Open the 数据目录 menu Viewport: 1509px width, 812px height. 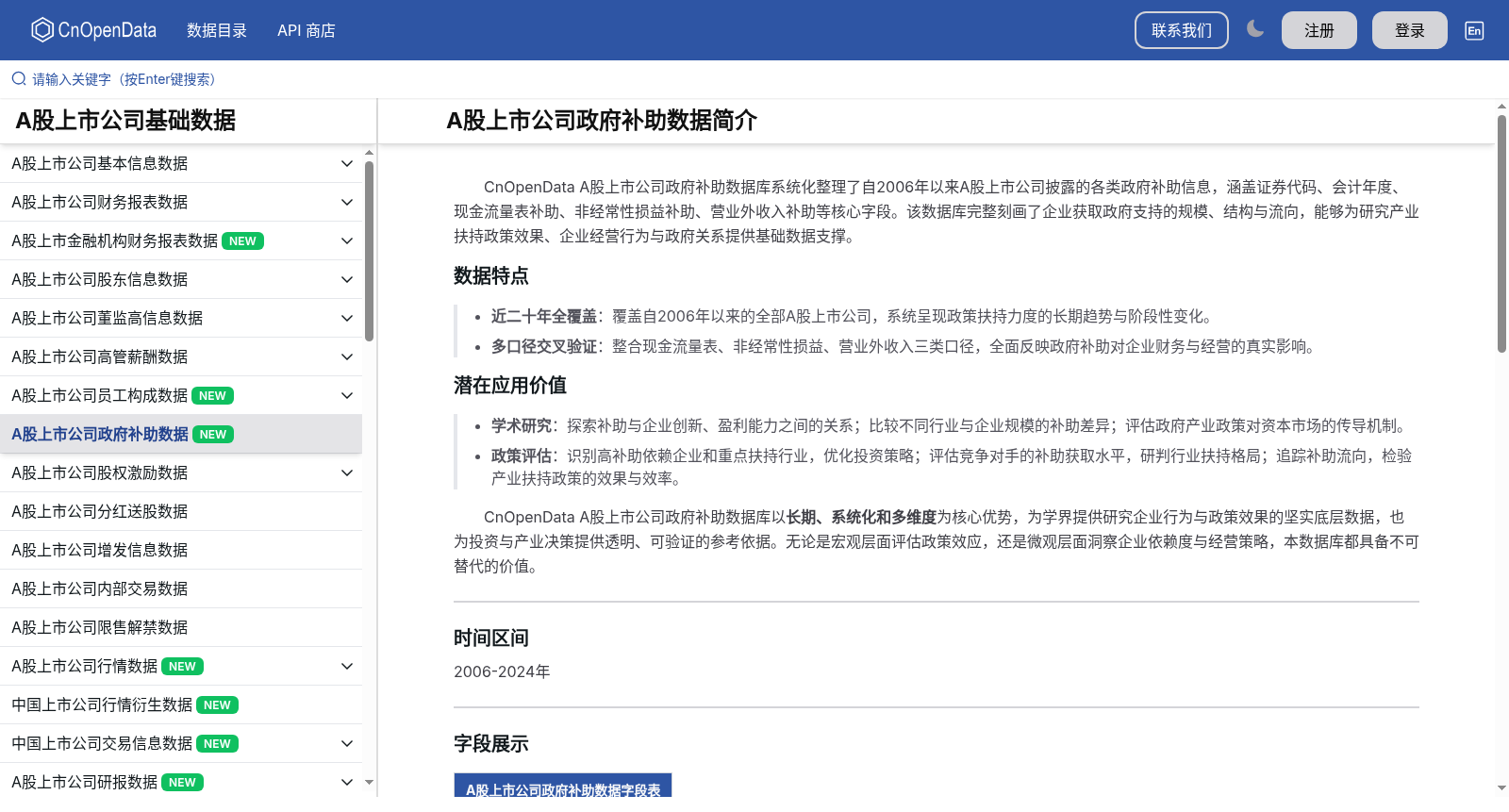(x=217, y=30)
